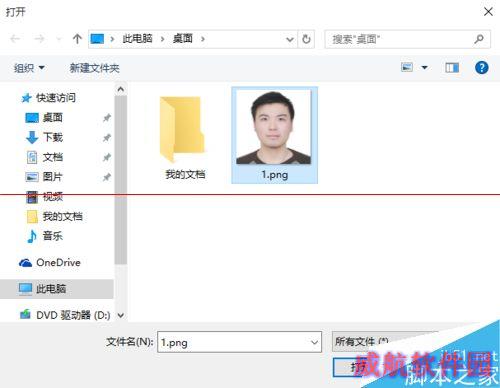Open the 文件名 filename combo dropdown
500x388 pixels.
coord(314,342)
